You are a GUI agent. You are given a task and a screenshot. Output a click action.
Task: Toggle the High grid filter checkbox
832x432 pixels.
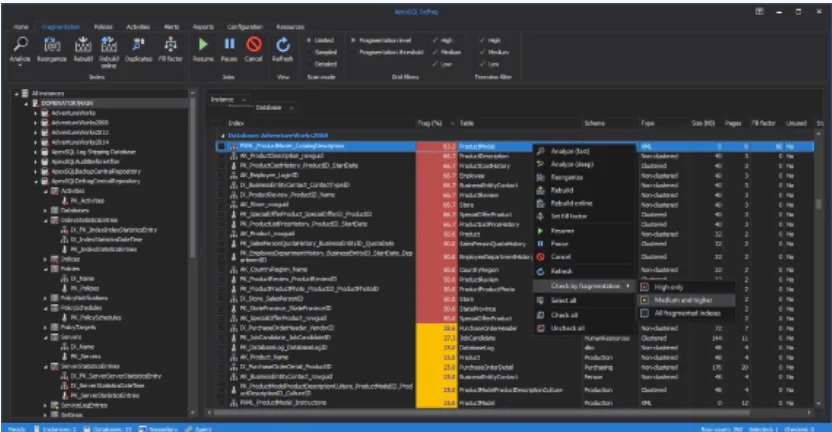pyautogui.click(x=436, y=40)
